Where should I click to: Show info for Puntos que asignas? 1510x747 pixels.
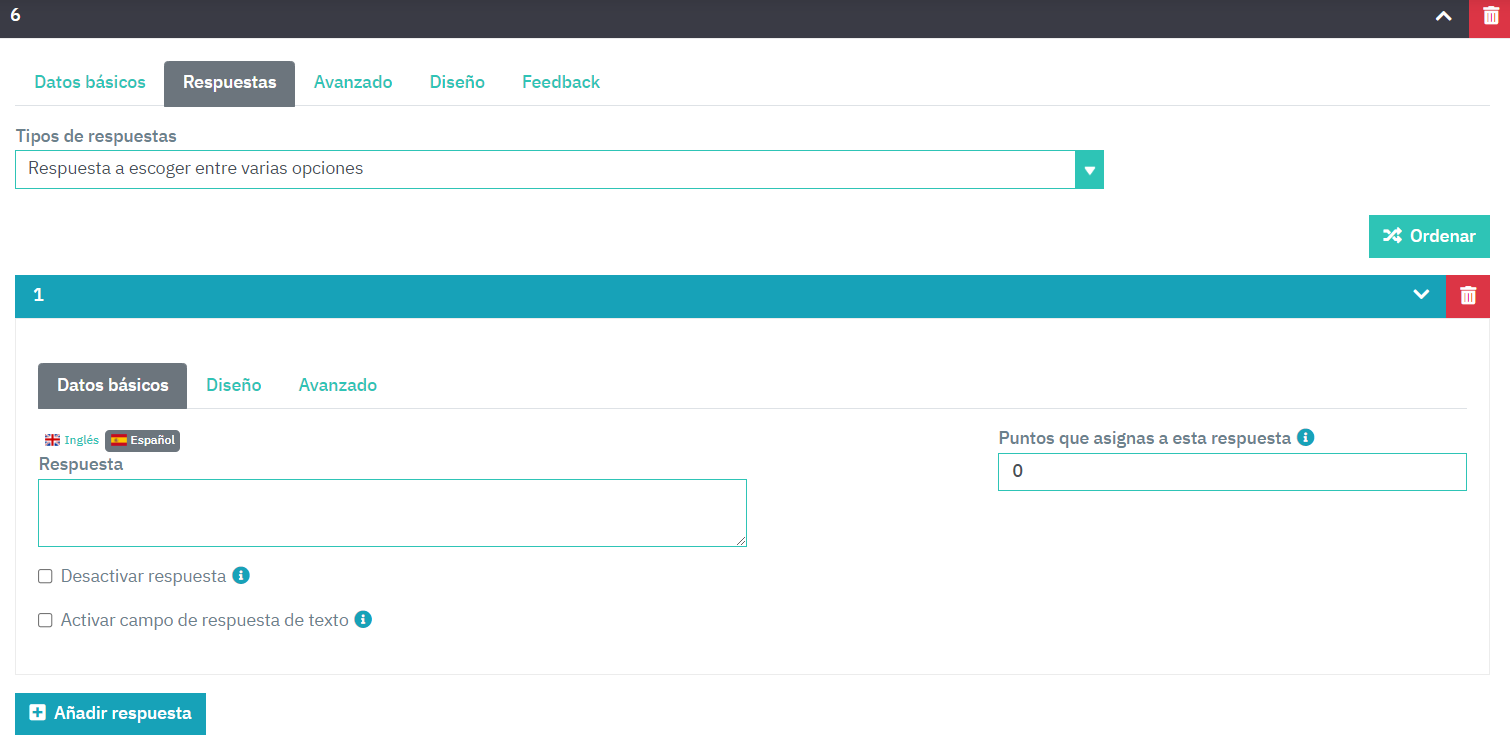coord(1305,437)
